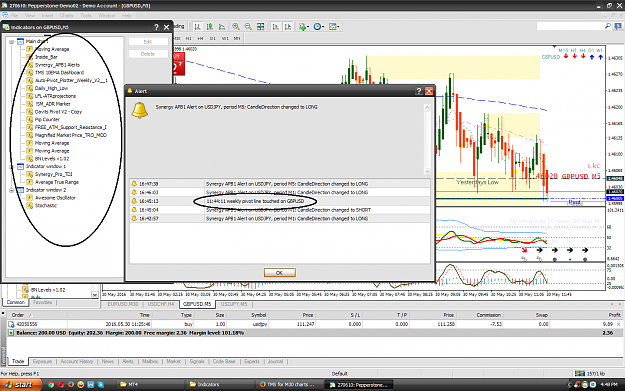
Task: Click the Edit button in Indicators dialog
Action: coord(148,42)
